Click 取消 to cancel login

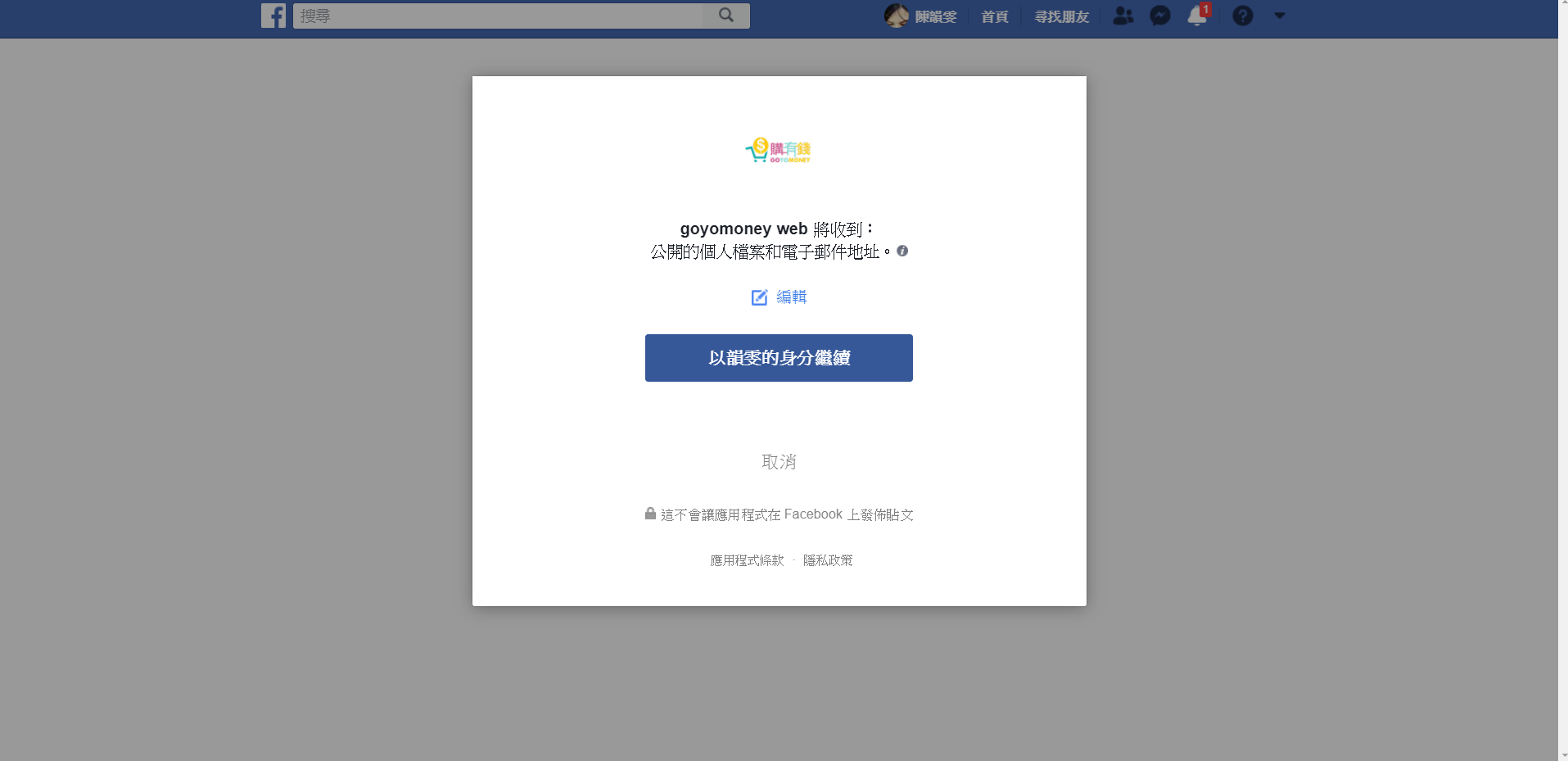(779, 462)
